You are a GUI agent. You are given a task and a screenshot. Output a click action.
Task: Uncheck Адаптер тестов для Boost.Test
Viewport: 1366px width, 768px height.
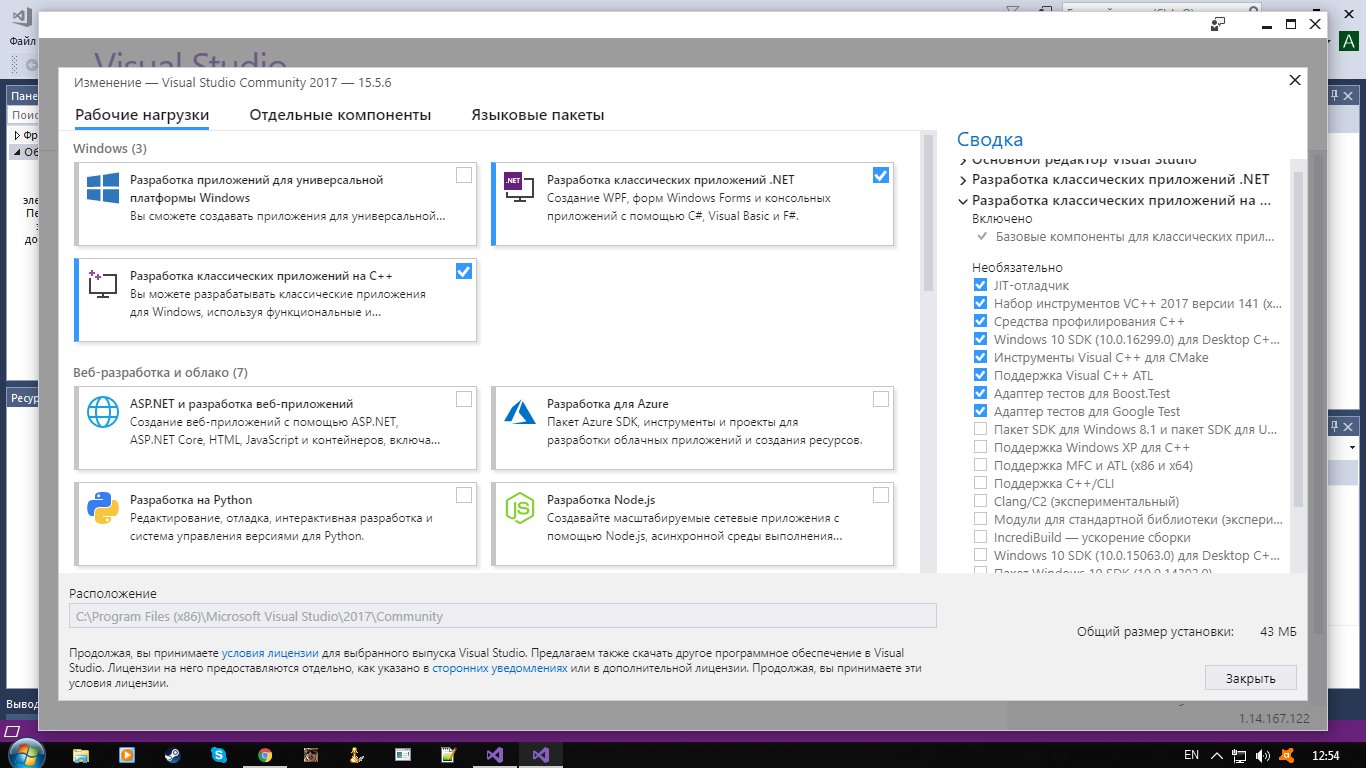pyautogui.click(x=980, y=394)
